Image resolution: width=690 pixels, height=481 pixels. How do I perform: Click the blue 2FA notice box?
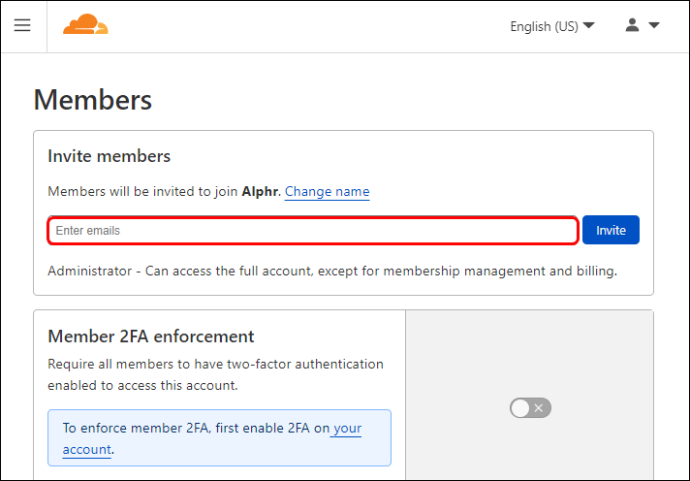coord(220,438)
